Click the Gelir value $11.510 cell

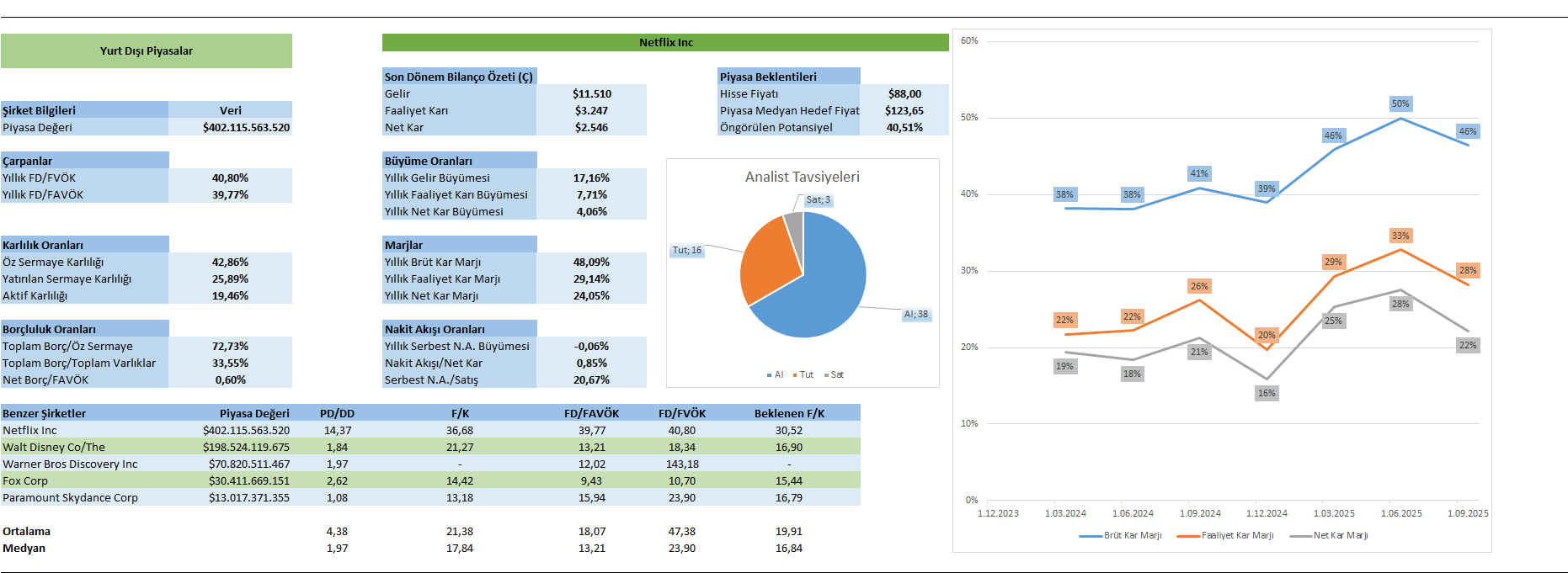coord(591,93)
